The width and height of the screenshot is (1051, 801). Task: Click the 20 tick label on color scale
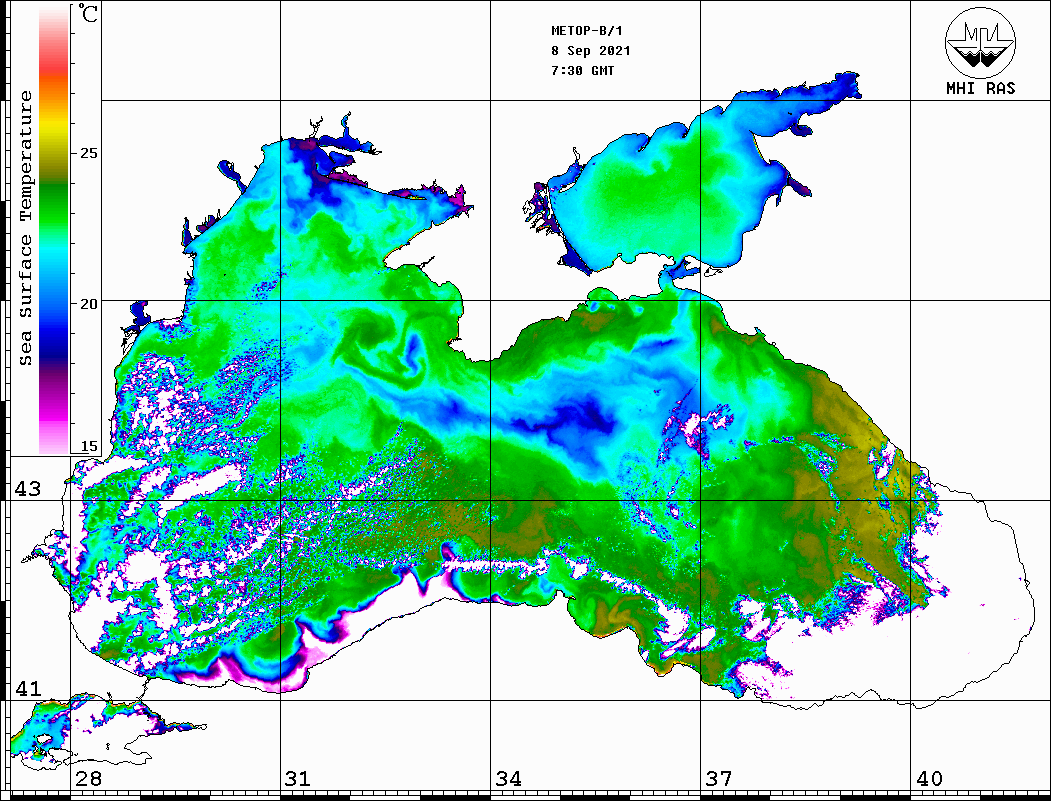point(89,304)
